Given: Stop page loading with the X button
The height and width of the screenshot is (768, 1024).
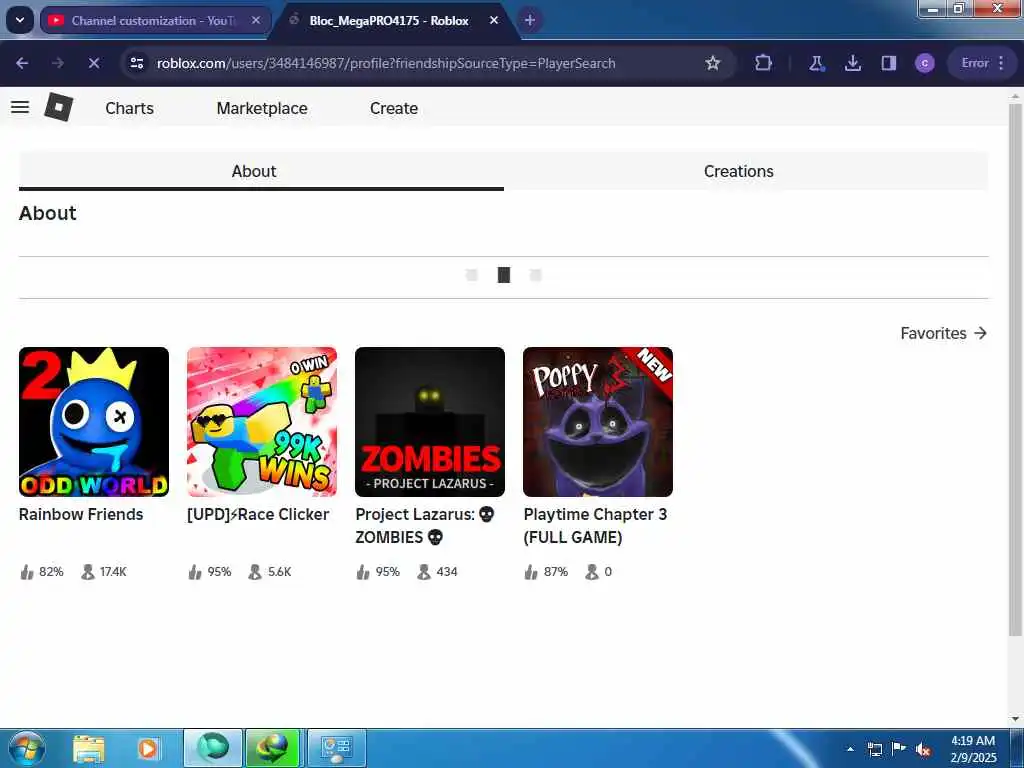Looking at the screenshot, I should (x=94, y=63).
